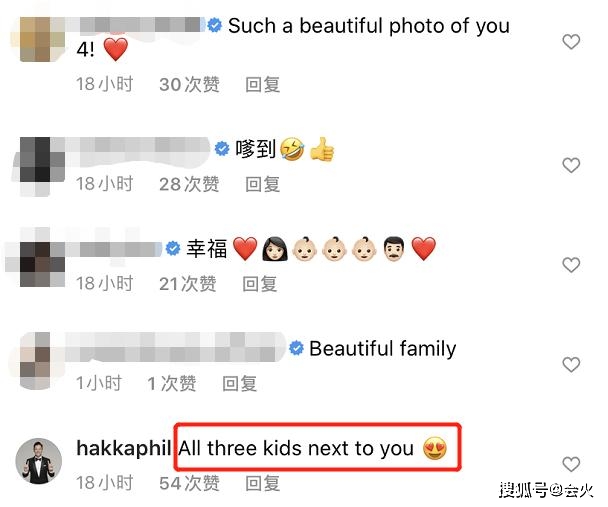View the 28次赞 likes list
The image size is (608, 507).
pyautogui.click(x=189, y=184)
